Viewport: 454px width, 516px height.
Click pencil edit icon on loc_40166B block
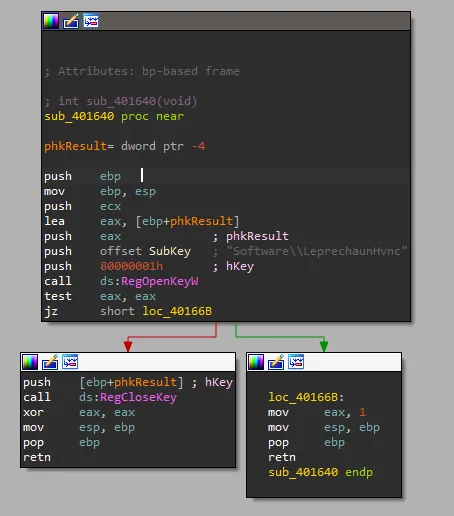point(276,362)
